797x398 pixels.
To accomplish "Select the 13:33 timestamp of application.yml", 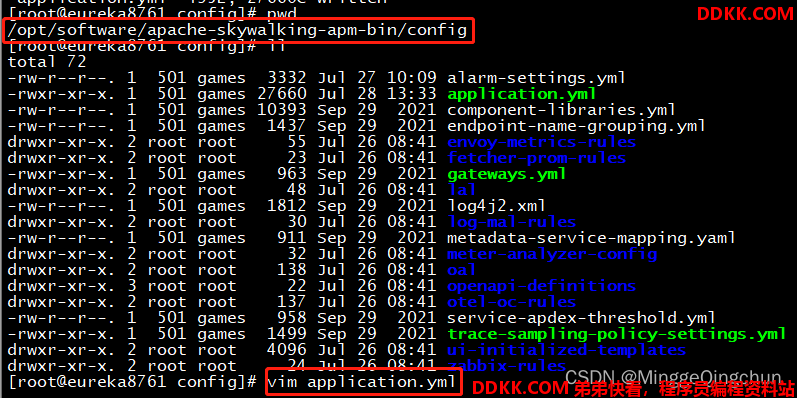I will click(412, 94).
